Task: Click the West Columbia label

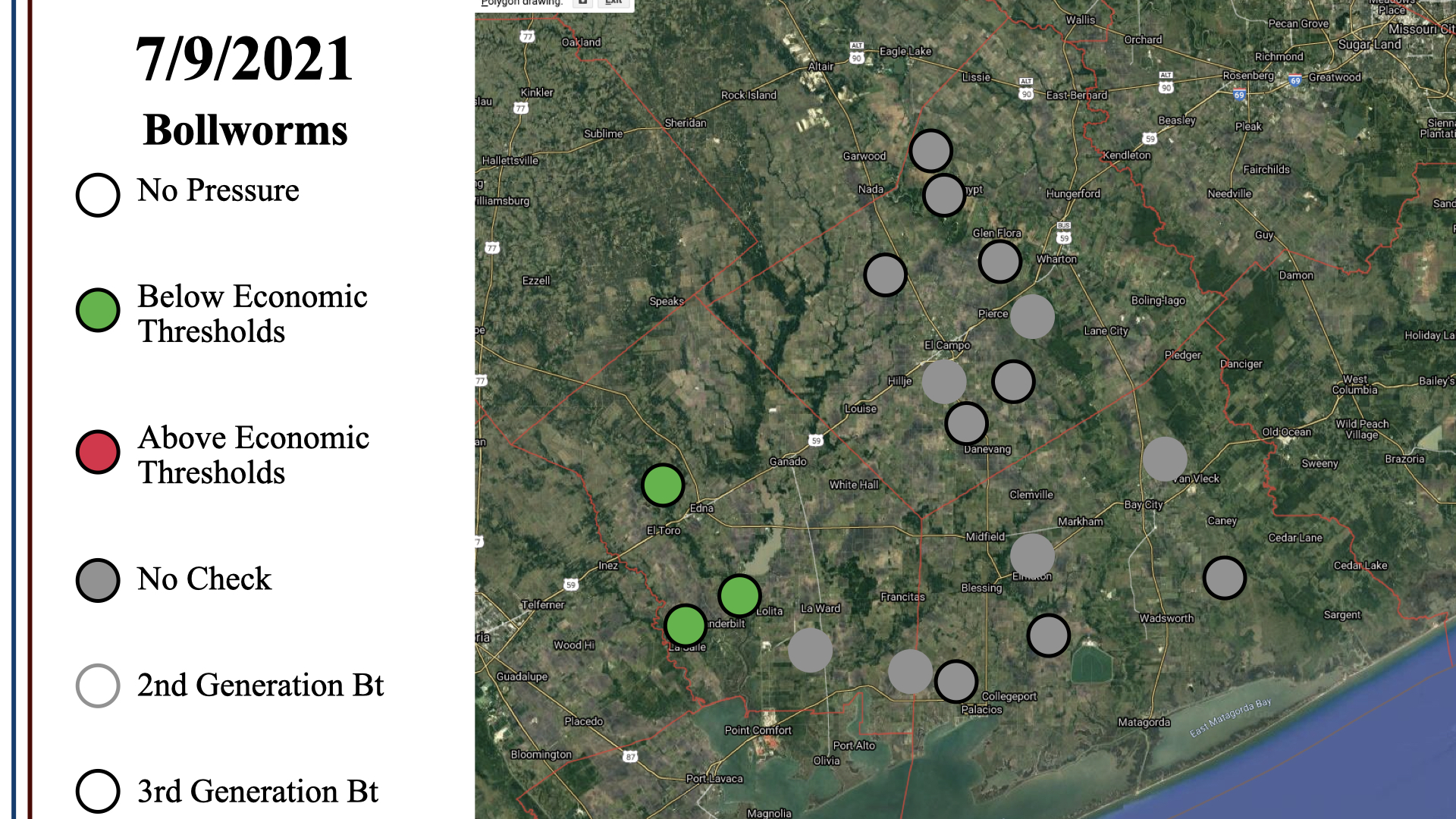Action: 1354,384
